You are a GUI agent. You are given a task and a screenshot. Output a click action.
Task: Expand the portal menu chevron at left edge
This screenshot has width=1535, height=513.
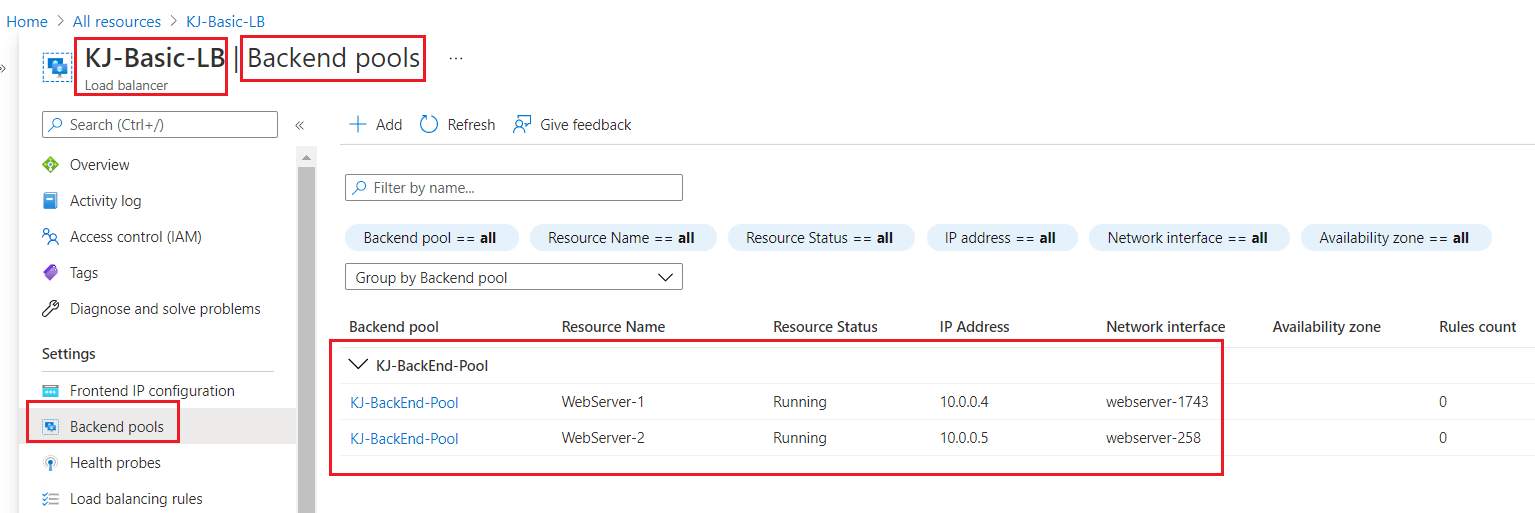click(x=3, y=68)
